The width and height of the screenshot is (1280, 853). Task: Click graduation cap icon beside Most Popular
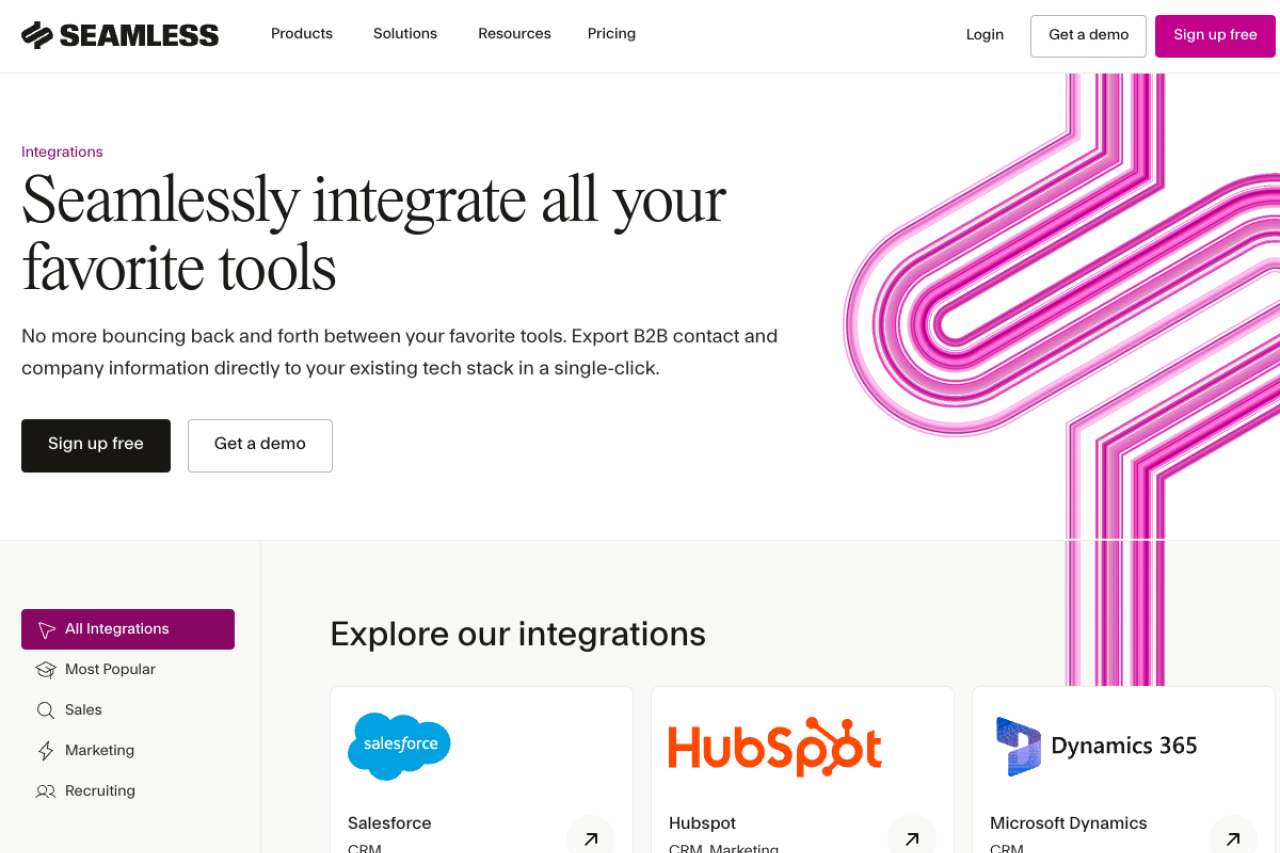[x=46, y=670]
